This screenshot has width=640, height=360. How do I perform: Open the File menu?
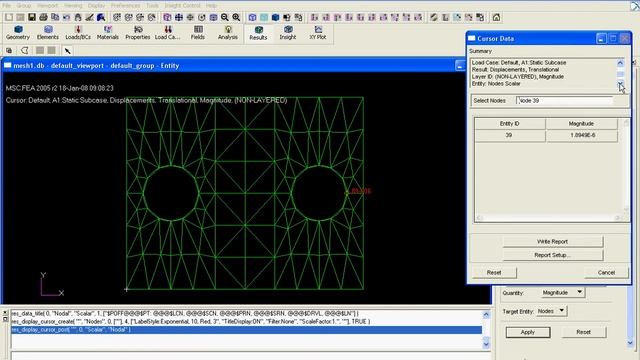coord(6,6)
